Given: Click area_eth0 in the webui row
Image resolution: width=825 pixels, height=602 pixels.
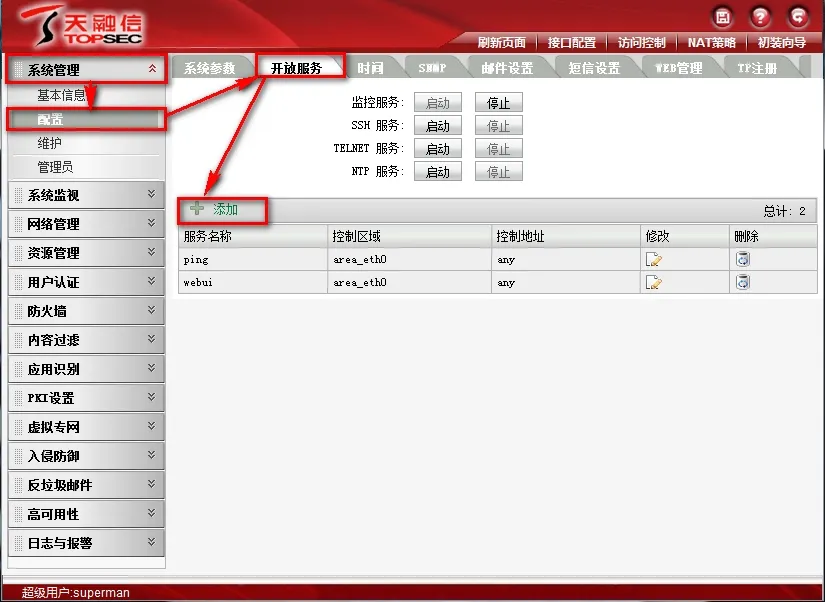Looking at the screenshot, I should click(x=360, y=283).
